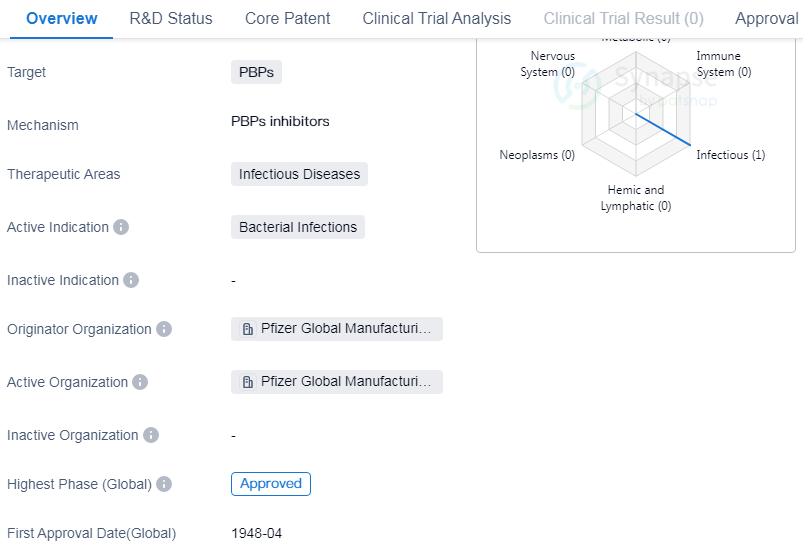Click the Infectious Diseases tag
The image size is (803, 541).
point(299,174)
